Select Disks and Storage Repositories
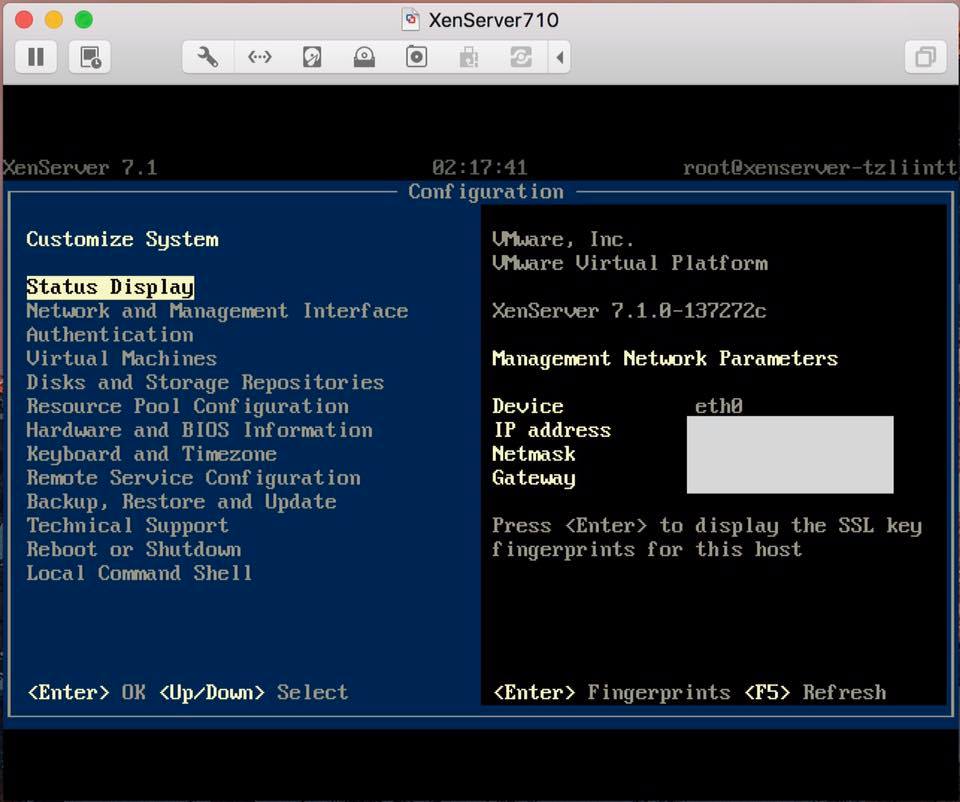 click(205, 383)
